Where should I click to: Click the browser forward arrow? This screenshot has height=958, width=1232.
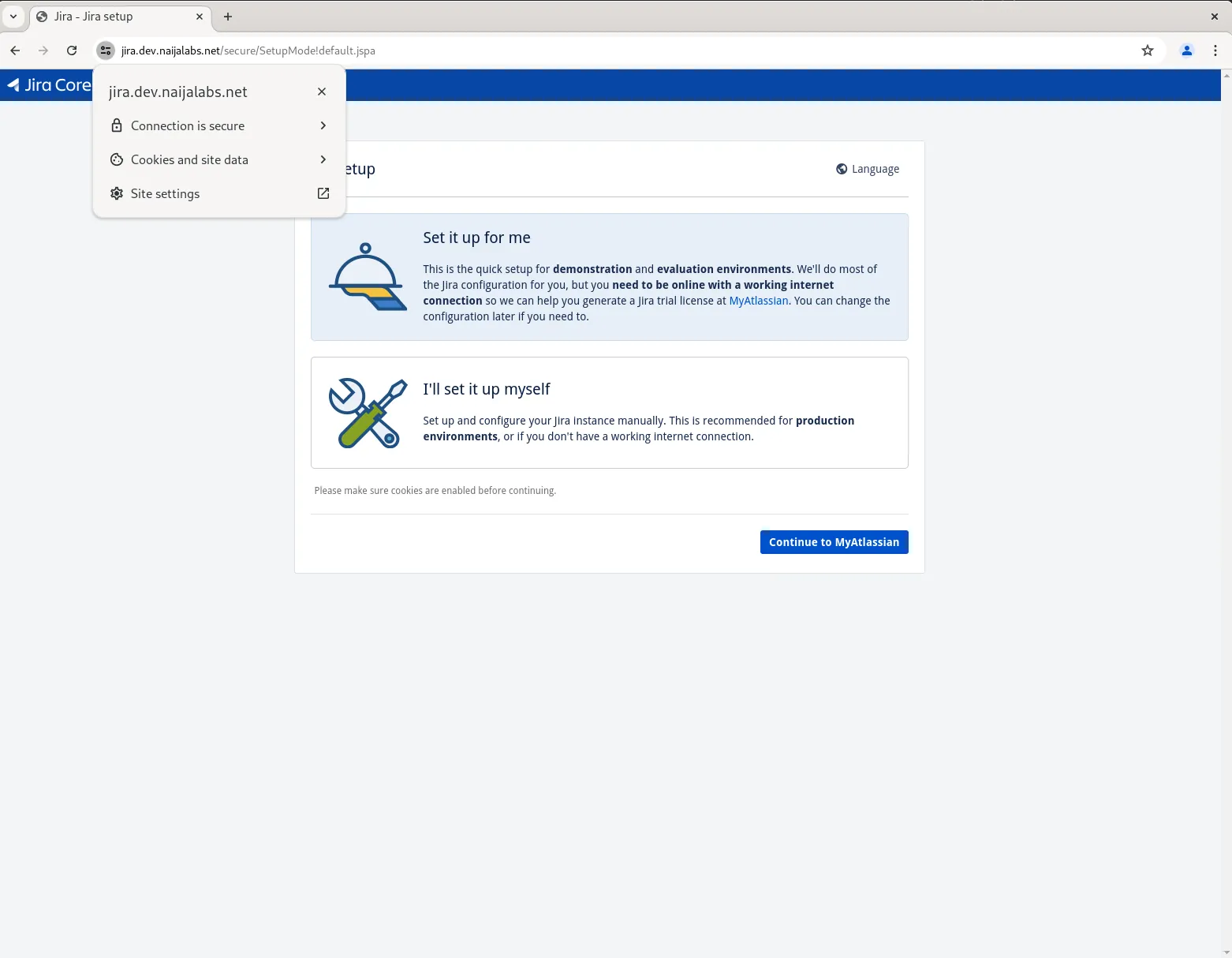43,51
